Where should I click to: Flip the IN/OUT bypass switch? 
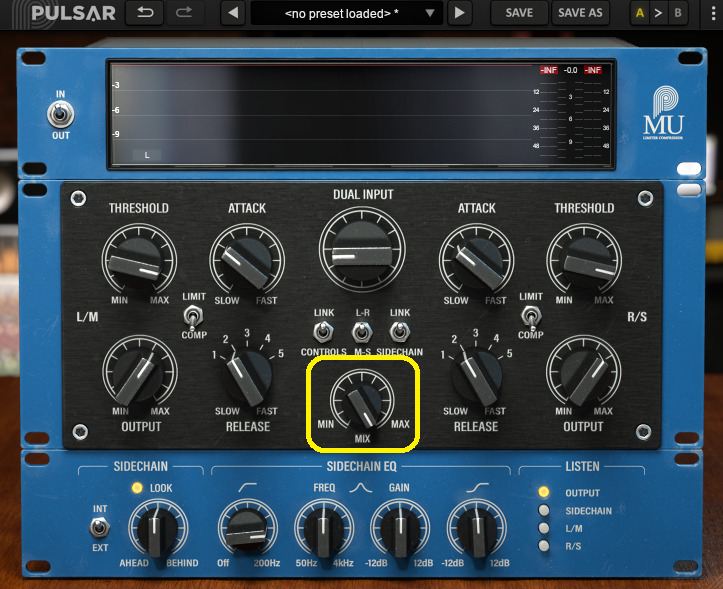60,114
